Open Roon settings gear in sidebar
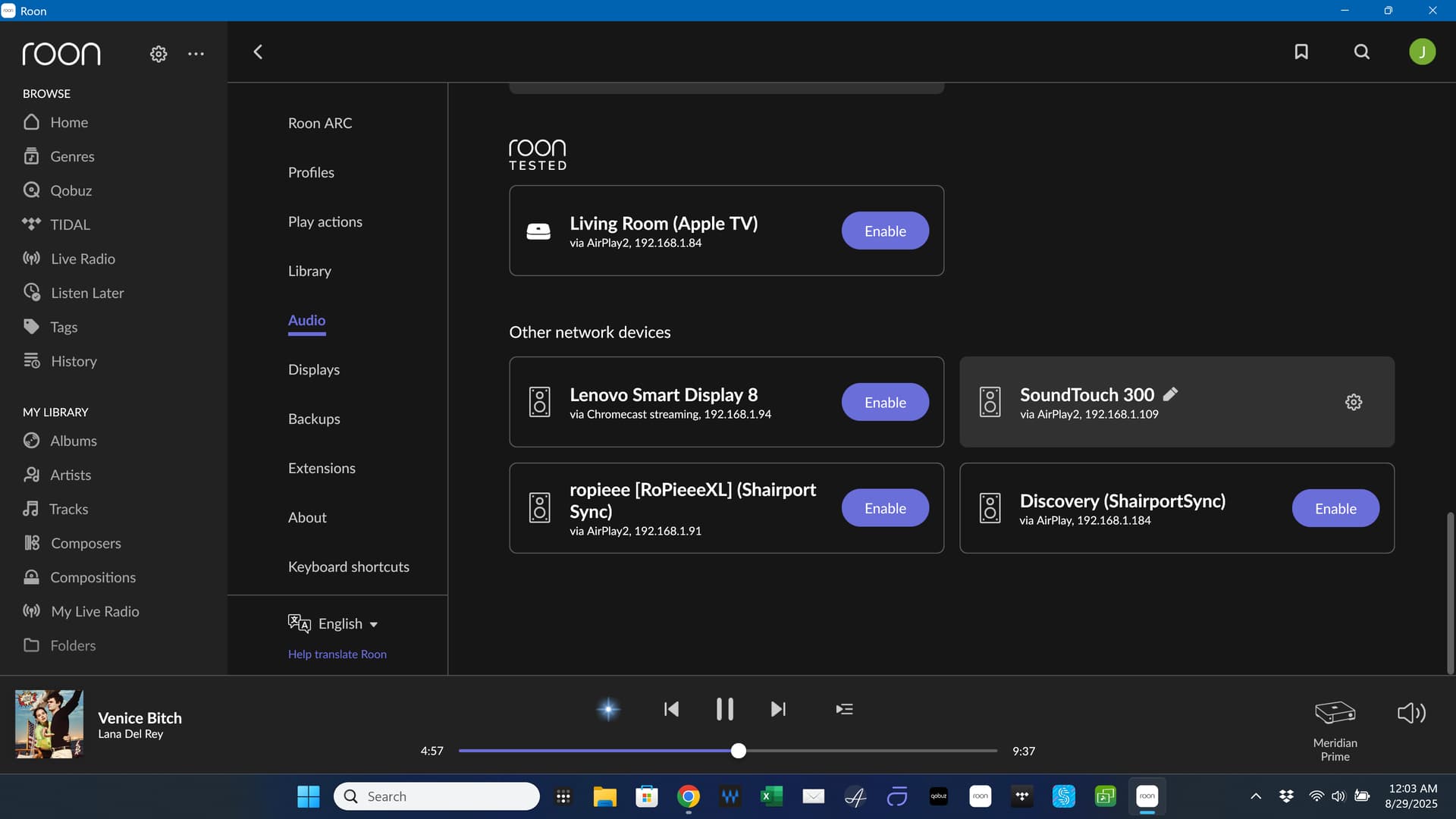This screenshot has width=1456, height=819. point(158,54)
